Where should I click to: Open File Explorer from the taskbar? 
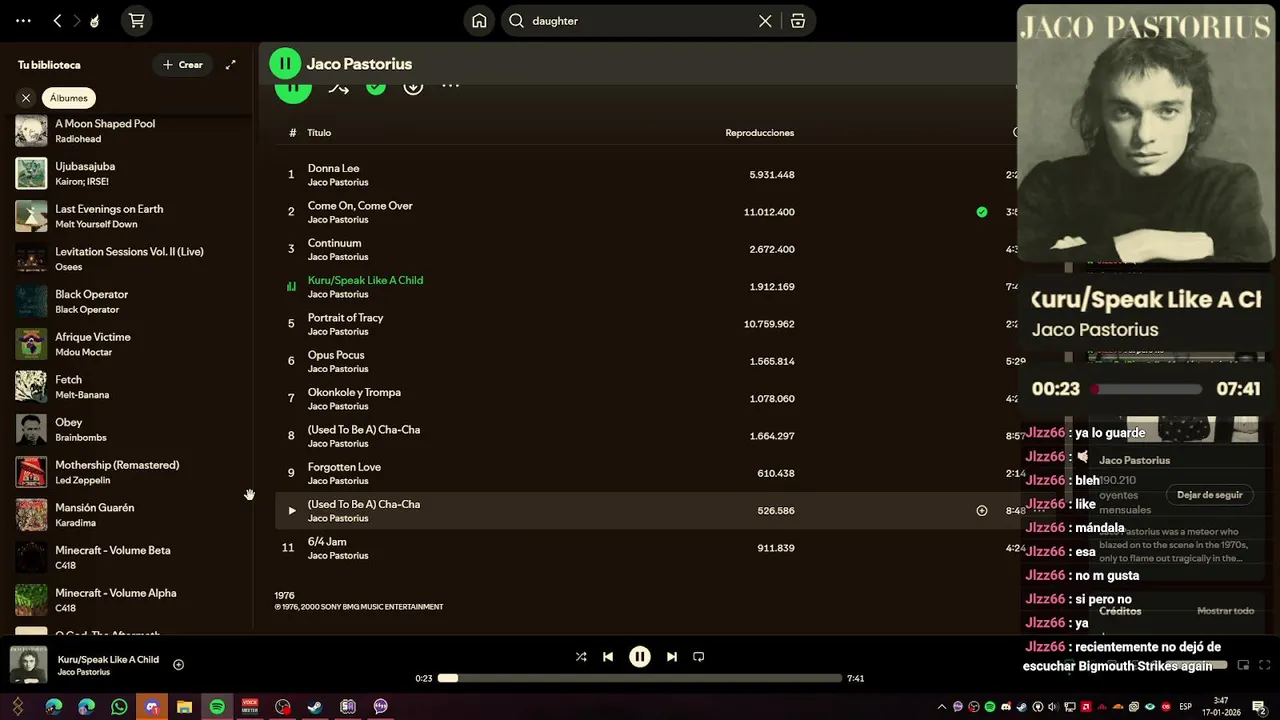click(184, 707)
